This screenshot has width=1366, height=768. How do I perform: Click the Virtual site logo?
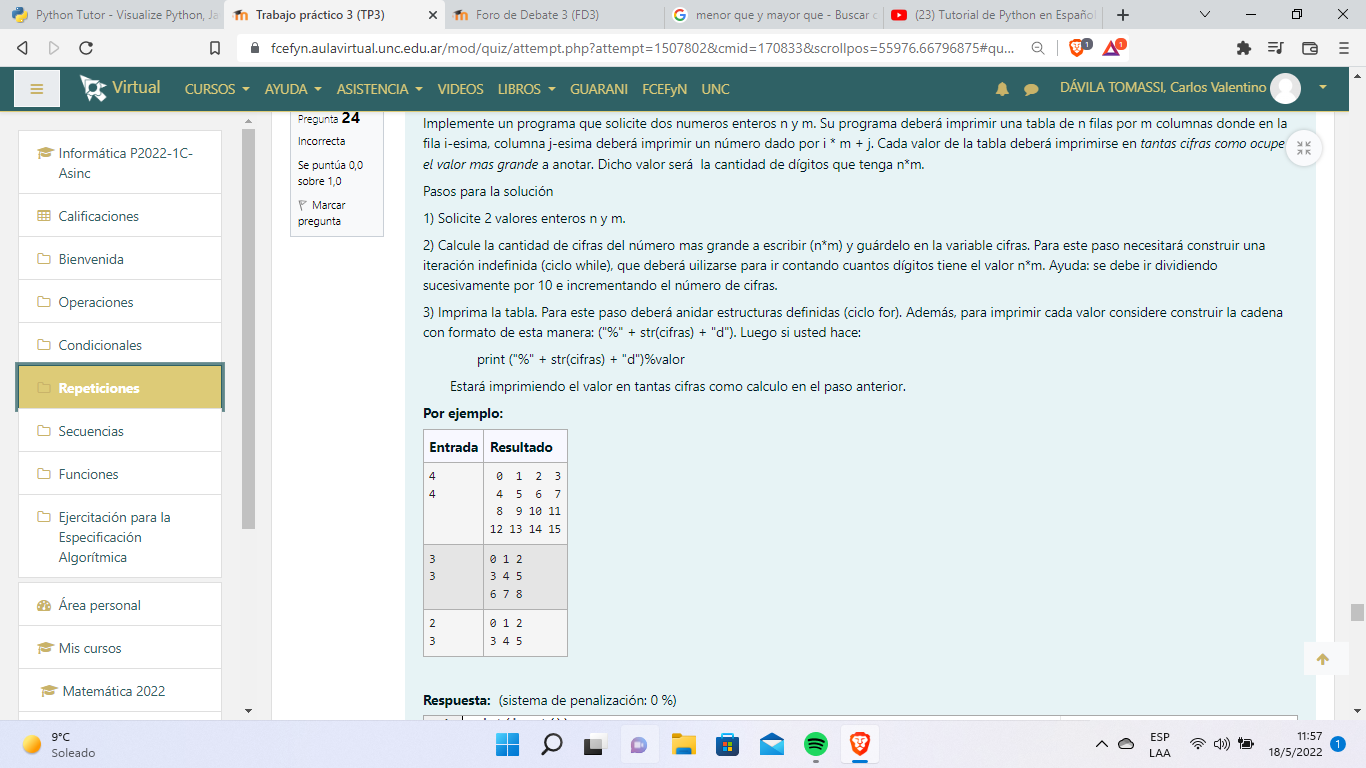pyautogui.click(x=120, y=88)
